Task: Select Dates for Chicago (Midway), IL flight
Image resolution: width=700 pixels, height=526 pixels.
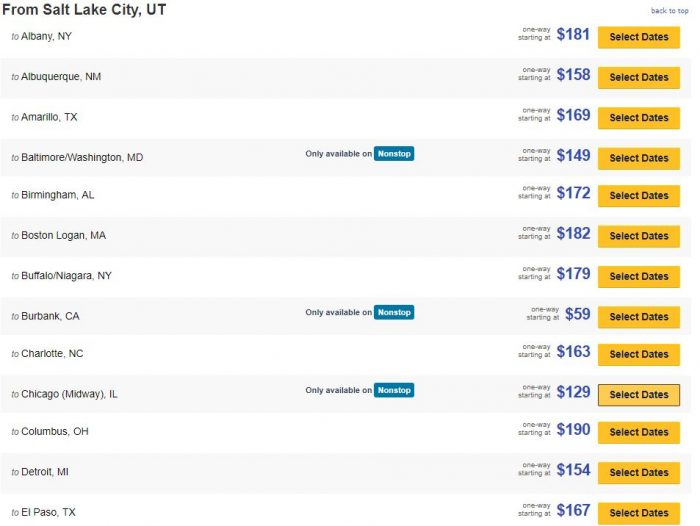Action: [638, 395]
